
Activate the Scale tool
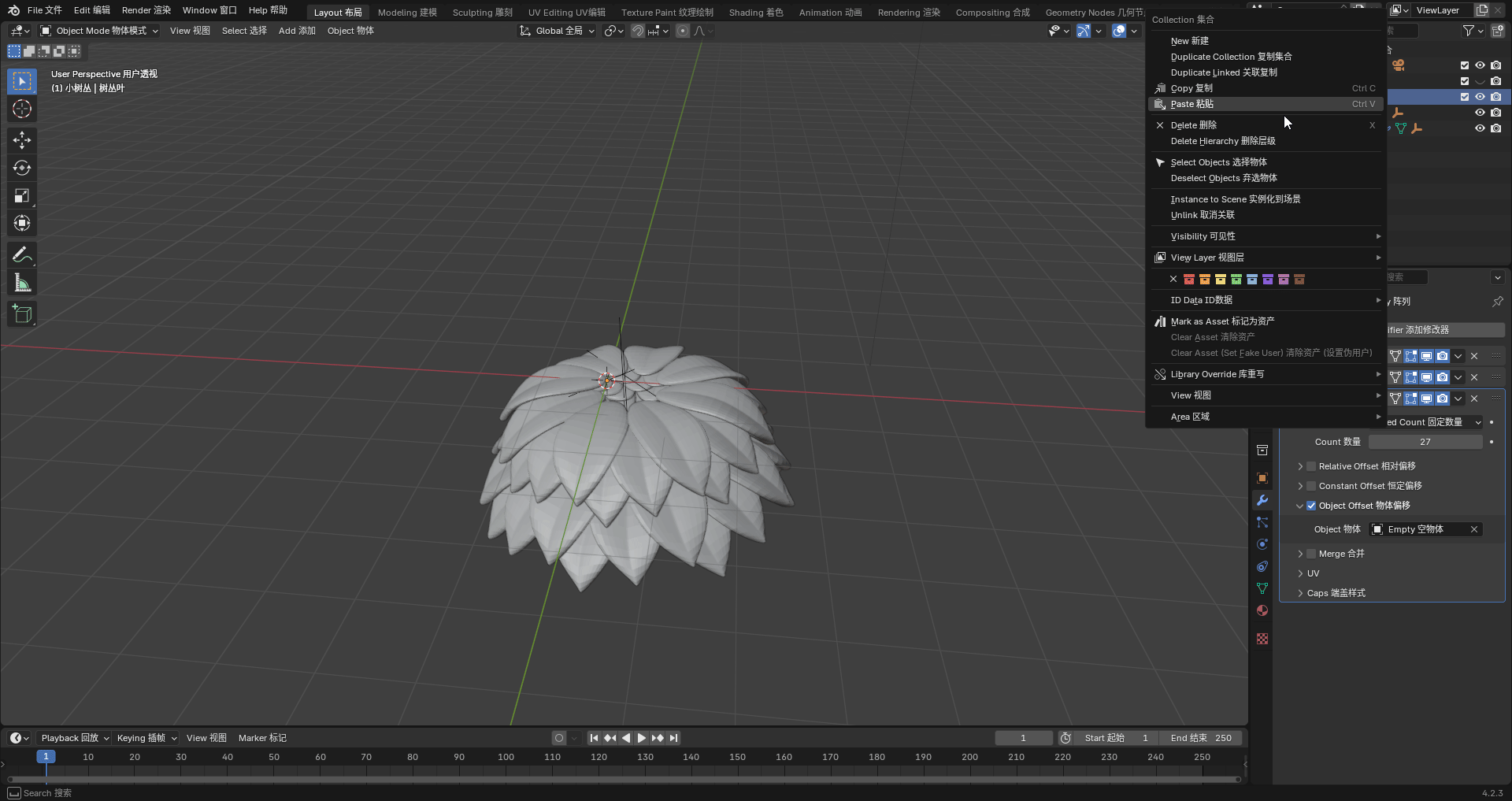(x=22, y=196)
